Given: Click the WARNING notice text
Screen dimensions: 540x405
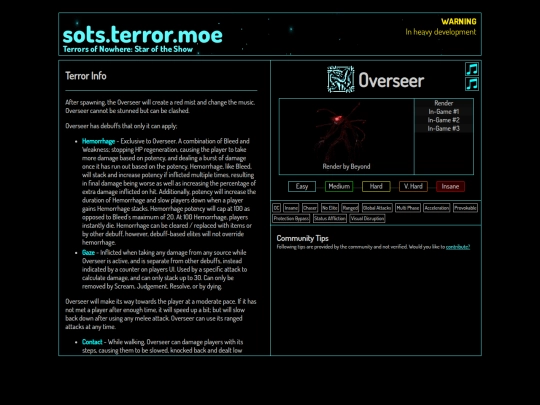Looking at the screenshot, I should (x=459, y=21).
